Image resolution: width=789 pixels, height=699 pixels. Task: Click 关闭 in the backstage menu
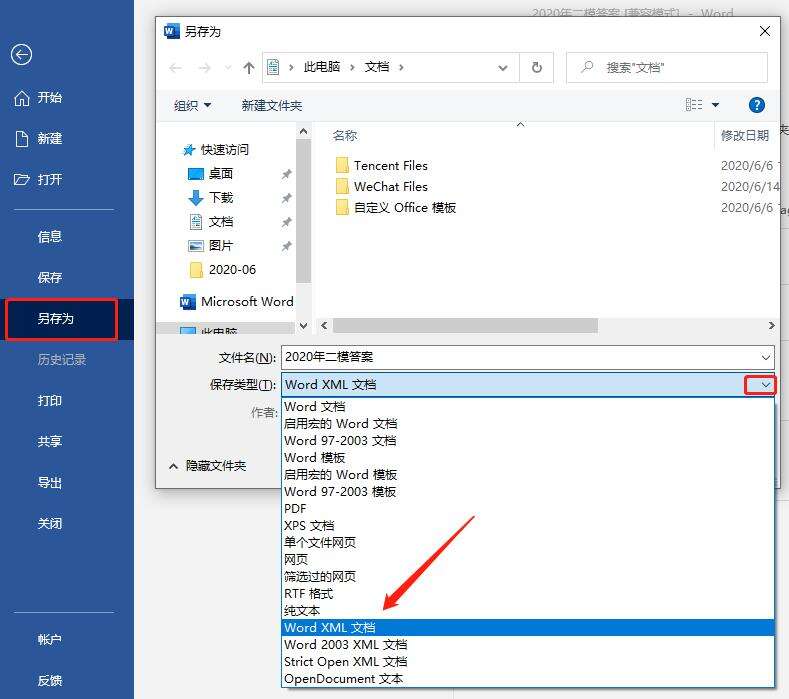pos(49,523)
